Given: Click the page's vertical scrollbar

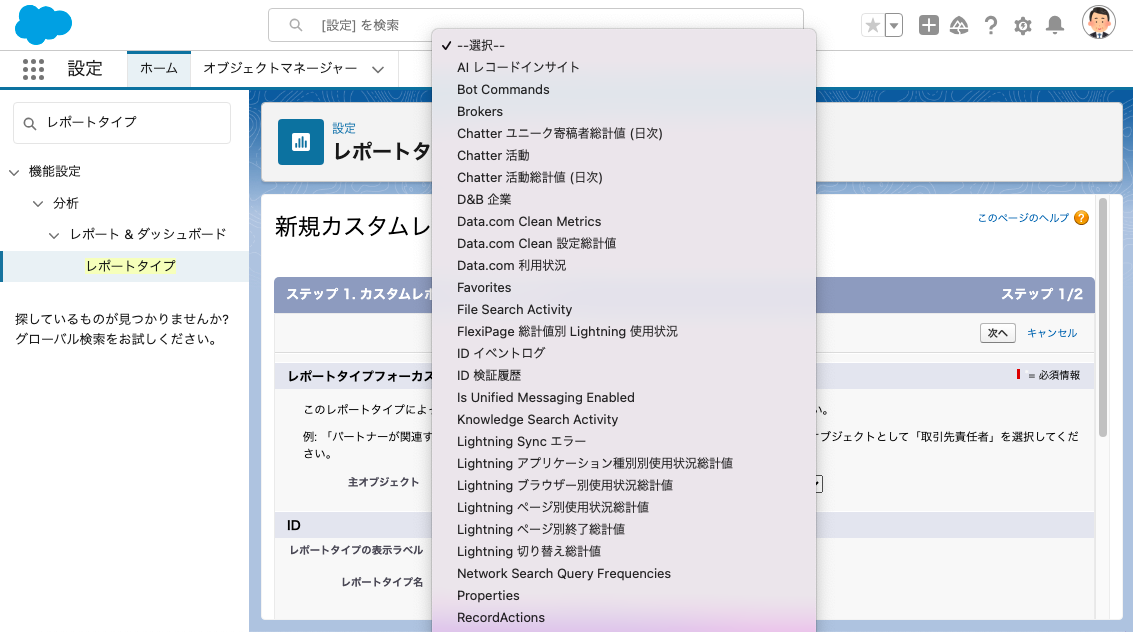Looking at the screenshot, I should (1103, 318).
